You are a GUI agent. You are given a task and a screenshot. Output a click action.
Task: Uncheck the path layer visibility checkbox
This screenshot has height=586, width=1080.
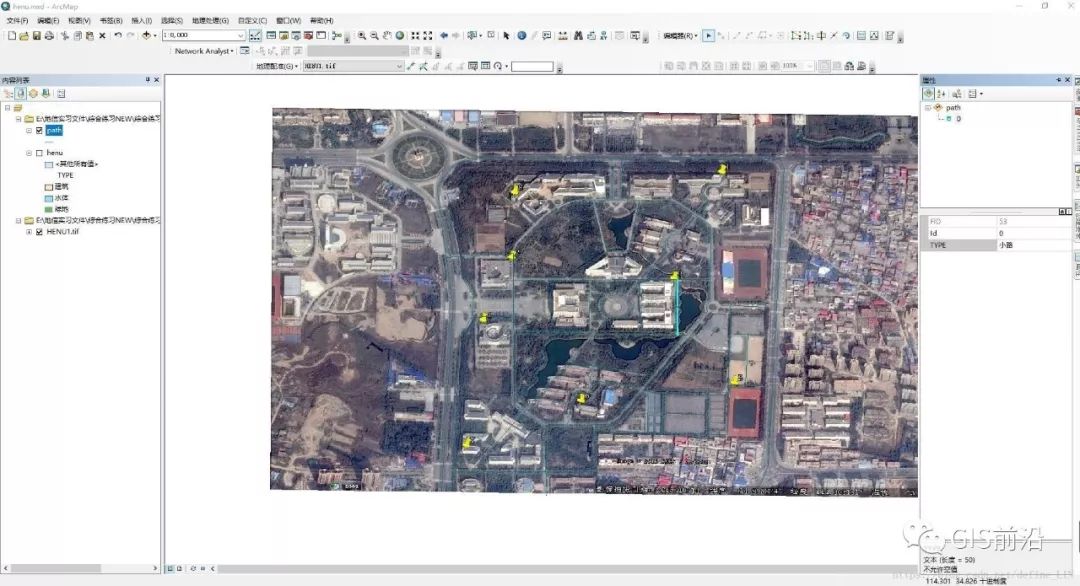point(38,130)
